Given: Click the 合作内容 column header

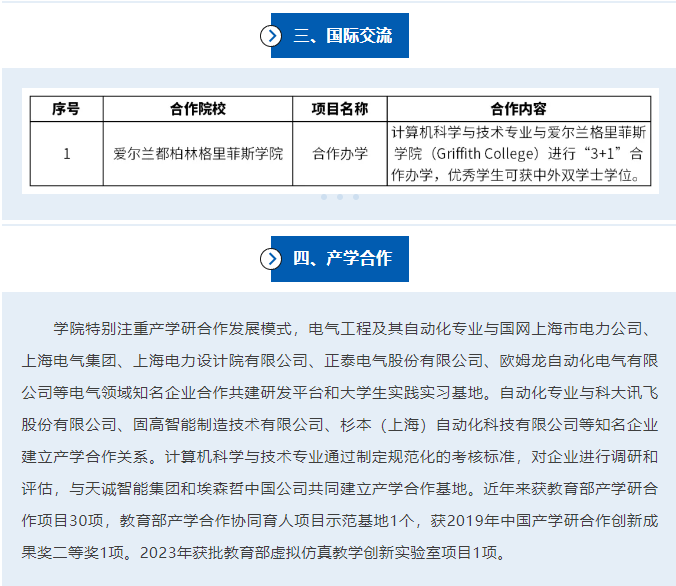Looking at the screenshot, I should point(518,109).
